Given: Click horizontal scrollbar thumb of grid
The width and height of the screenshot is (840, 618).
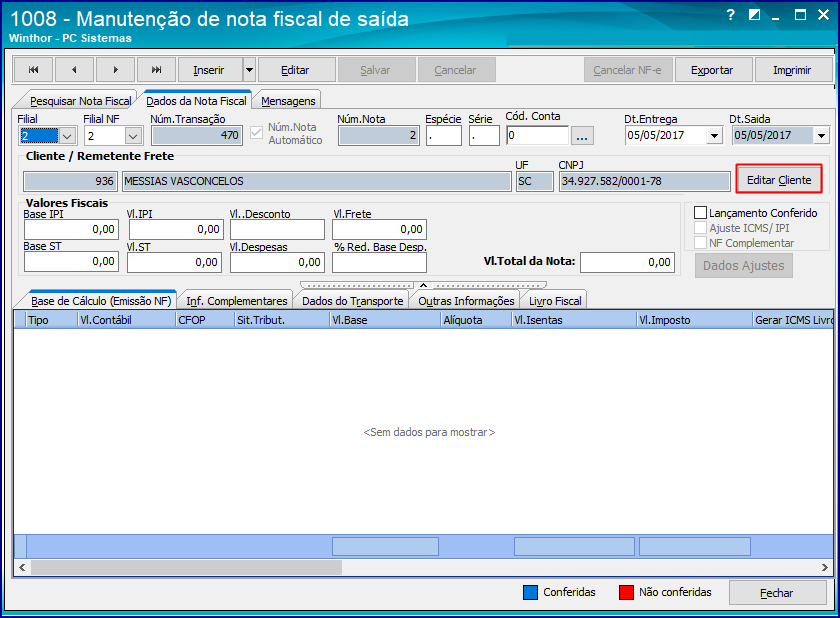Looking at the screenshot, I should (186, 567).
